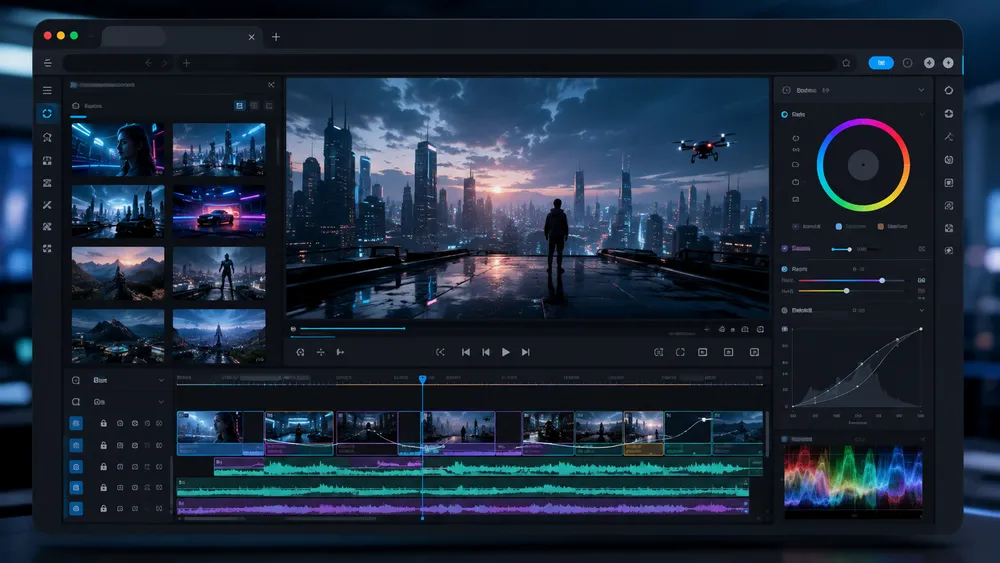The width and height of the screenshot is (1000, 563).
Task: Select the mountain sunset thumbnail
Action: pos(118,273)
